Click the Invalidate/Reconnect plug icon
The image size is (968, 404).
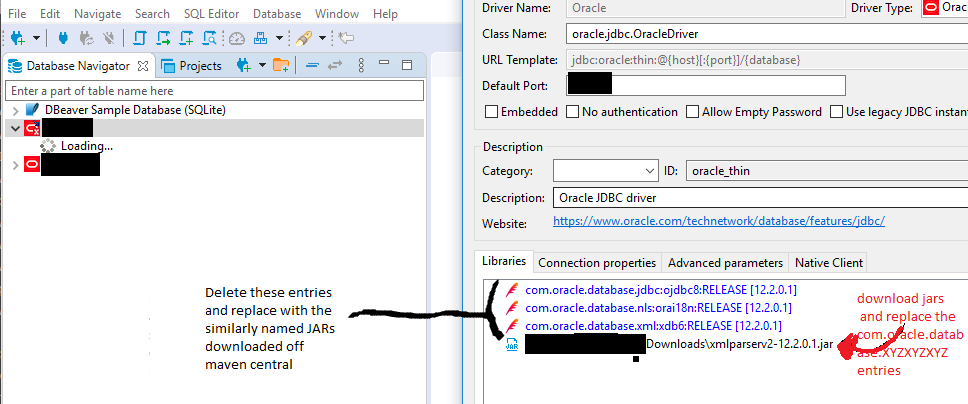point(86,38)
